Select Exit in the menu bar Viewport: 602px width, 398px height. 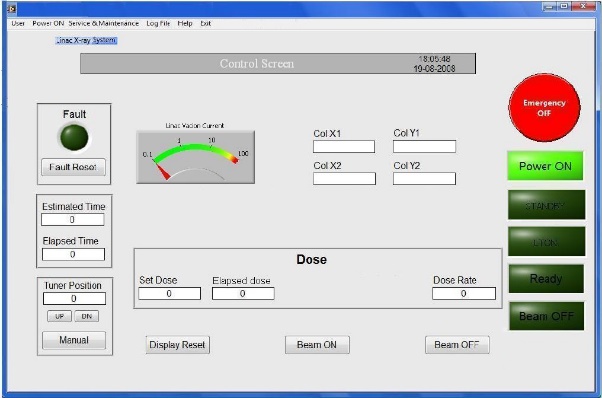(x=205, y=23)
